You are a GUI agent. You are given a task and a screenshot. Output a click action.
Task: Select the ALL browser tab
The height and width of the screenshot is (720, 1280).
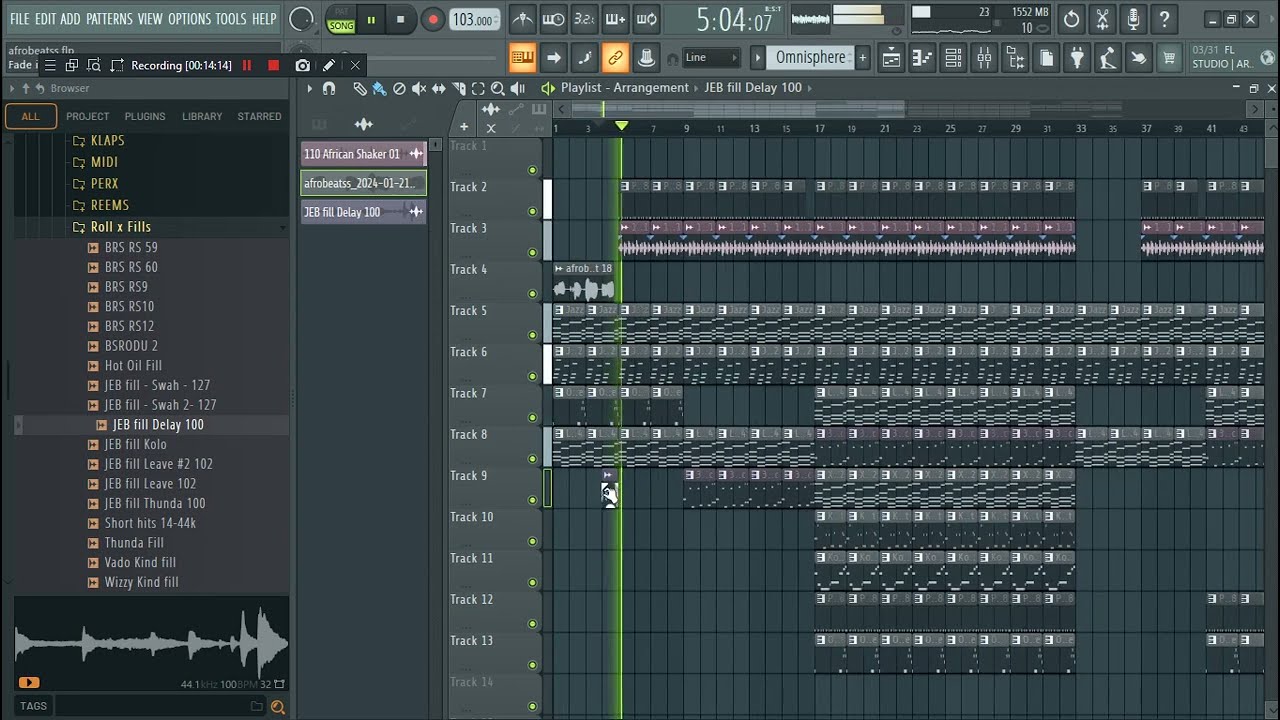[30, 116]
